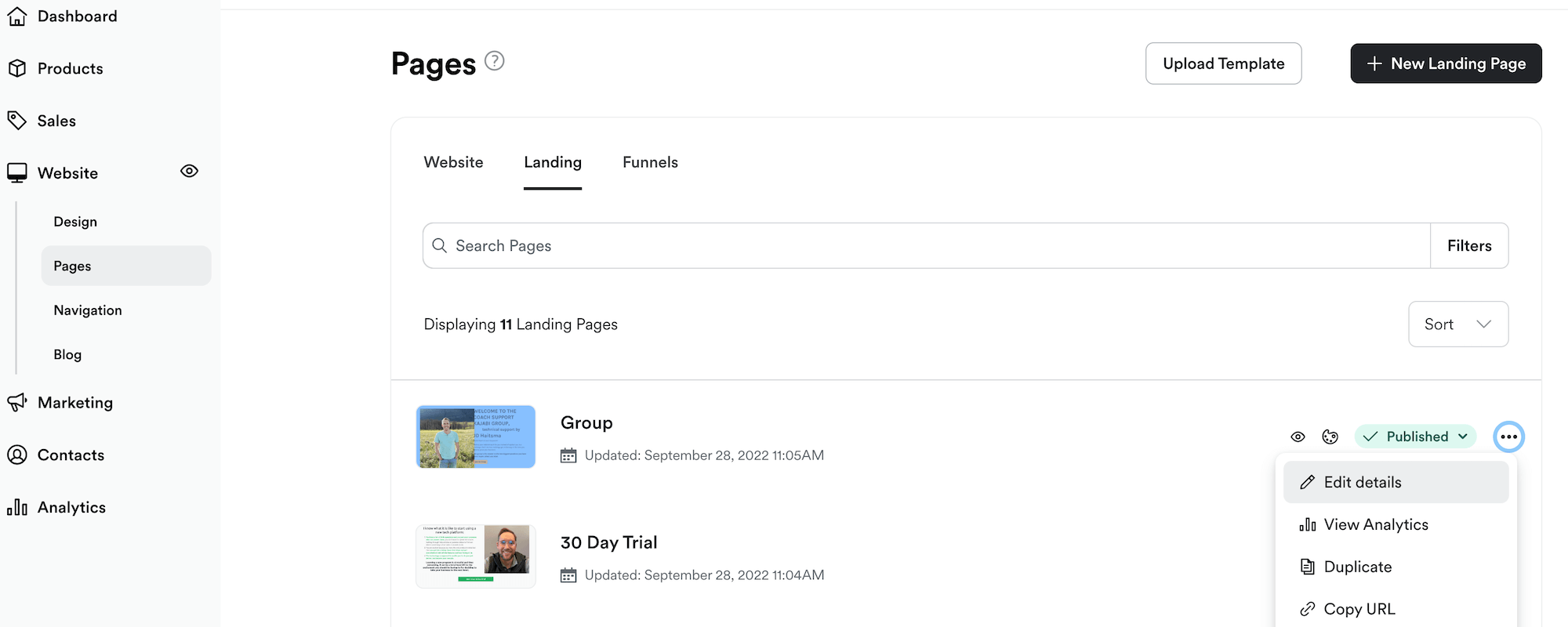
Task: Click the Contacts person icon
Action: [x=17, y=455]
